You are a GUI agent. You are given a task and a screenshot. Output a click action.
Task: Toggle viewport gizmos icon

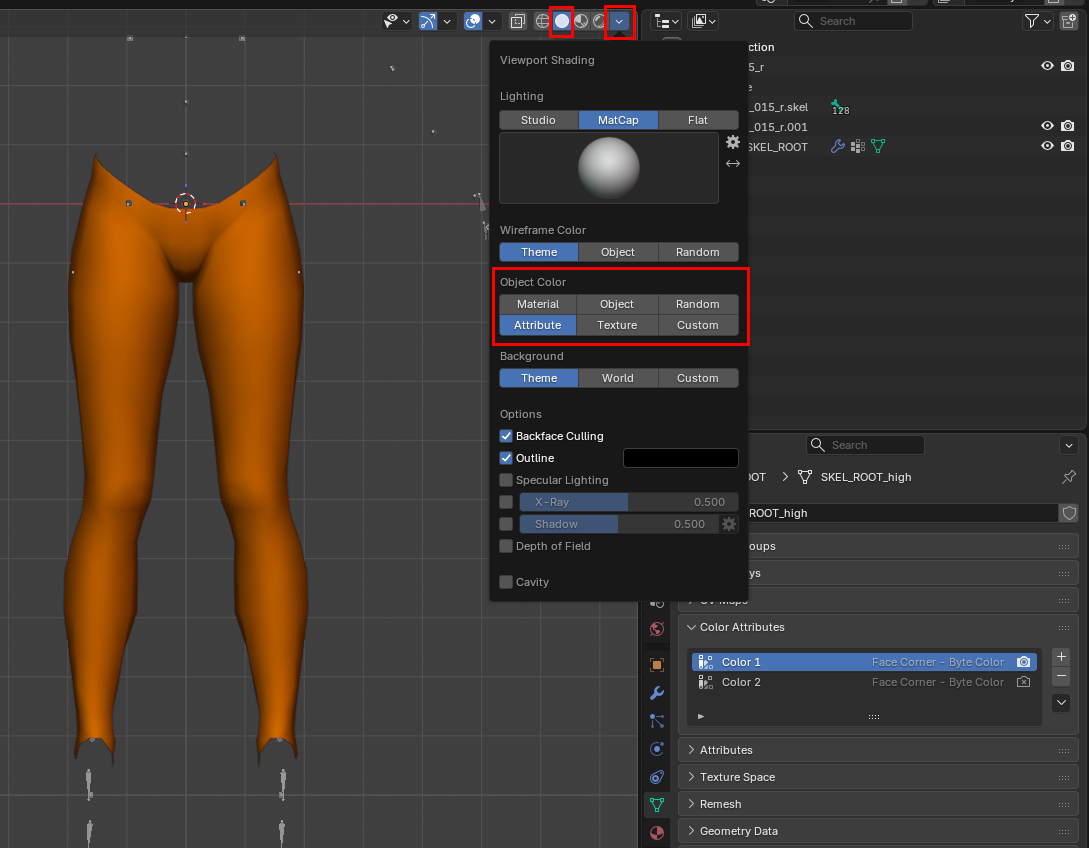point(428,22)
